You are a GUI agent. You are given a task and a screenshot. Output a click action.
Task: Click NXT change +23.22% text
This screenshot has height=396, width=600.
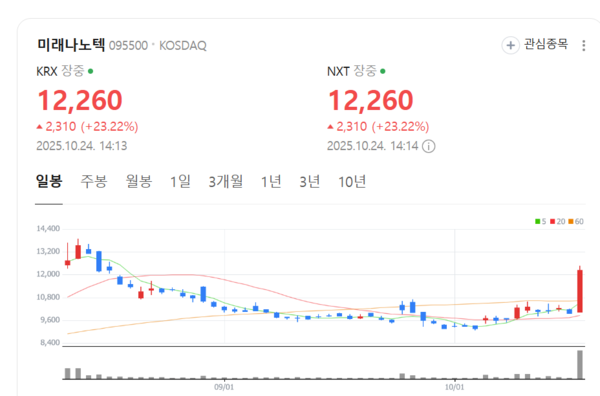400,127
